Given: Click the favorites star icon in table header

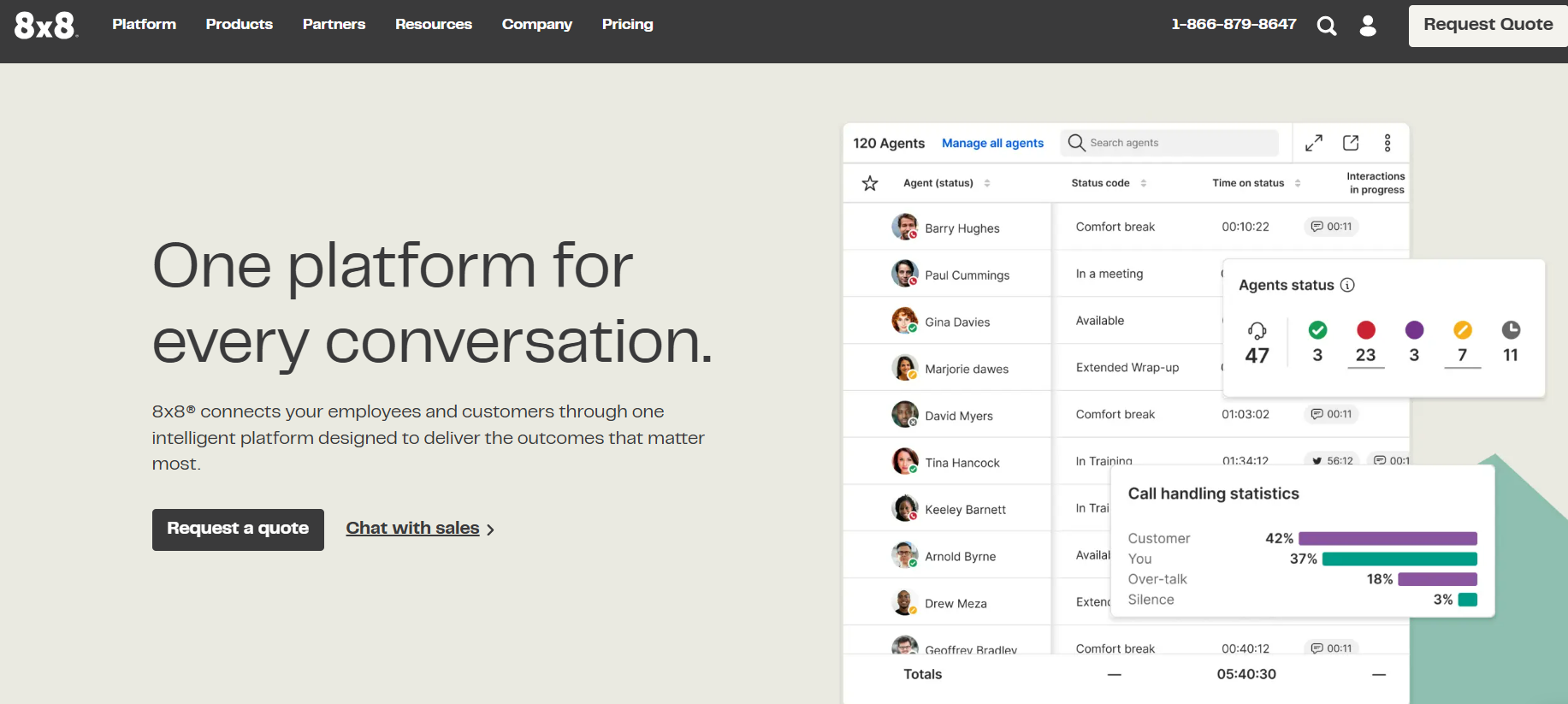Looking at the screenshot, I should [x=870, y=183].
